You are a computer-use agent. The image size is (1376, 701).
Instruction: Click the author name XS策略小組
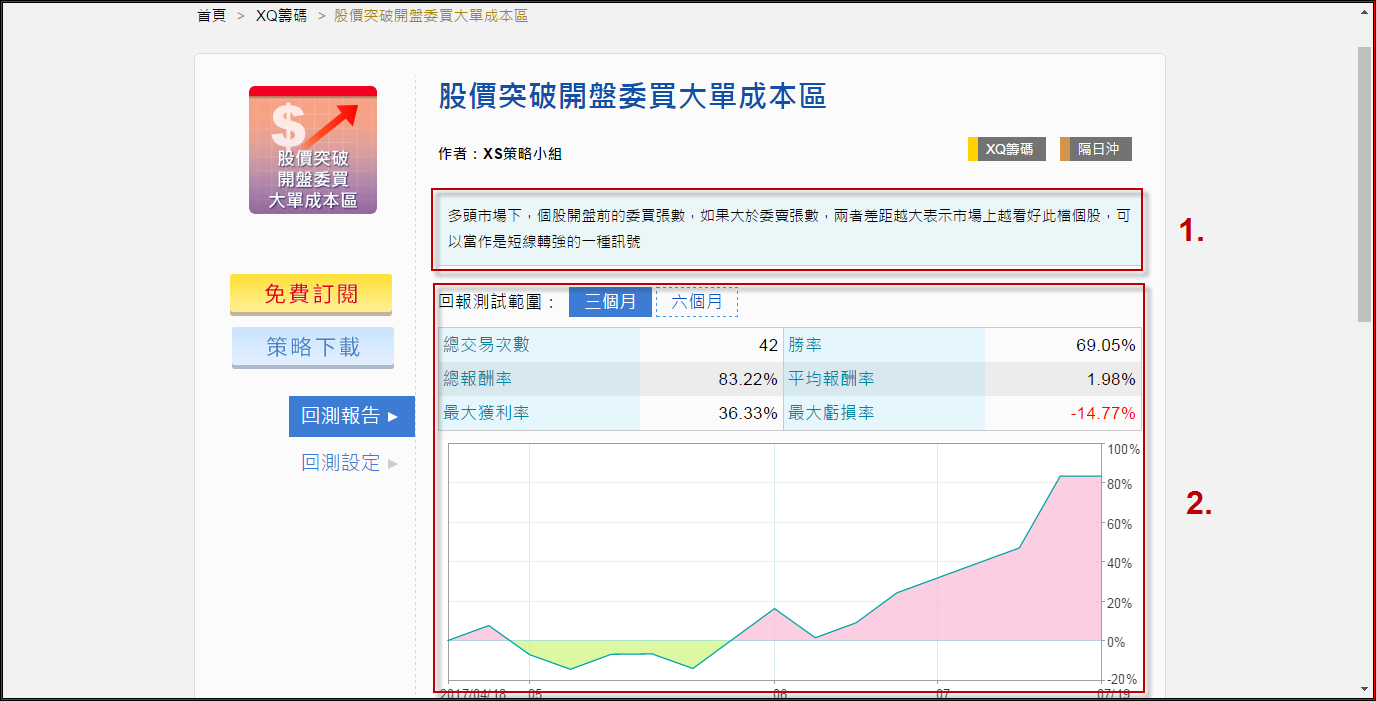pyautogui.click(x=522, y=154)
